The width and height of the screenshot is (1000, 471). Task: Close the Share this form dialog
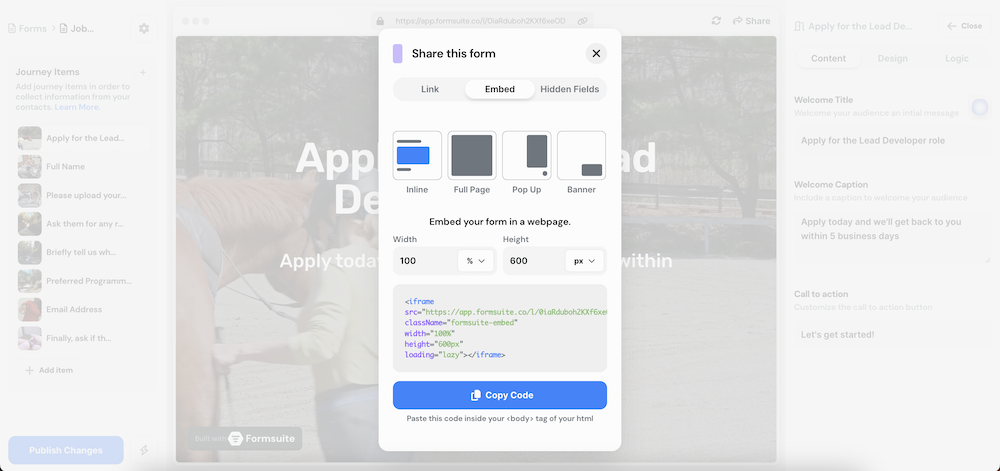point(596,54)
